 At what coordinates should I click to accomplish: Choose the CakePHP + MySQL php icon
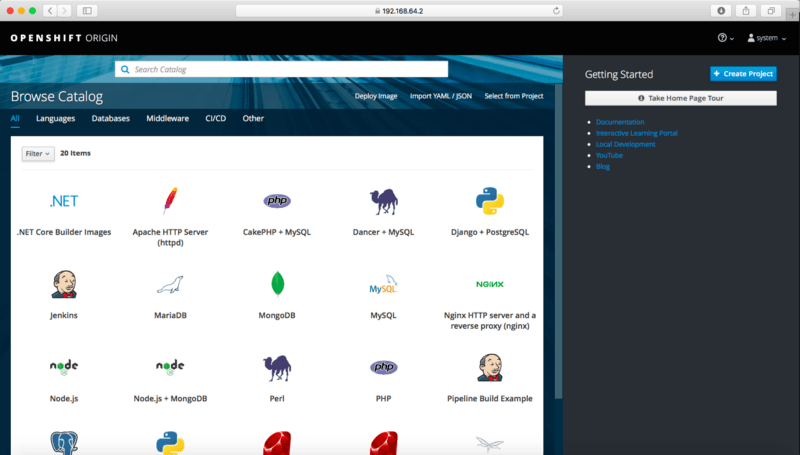pyautogui.click(x=277, y=200)
